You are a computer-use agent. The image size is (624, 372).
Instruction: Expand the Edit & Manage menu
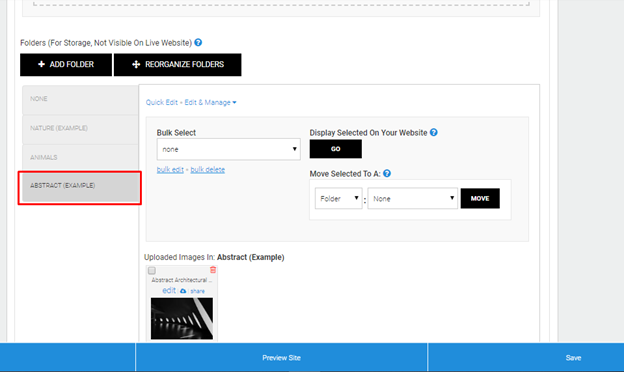coord(210,102)
